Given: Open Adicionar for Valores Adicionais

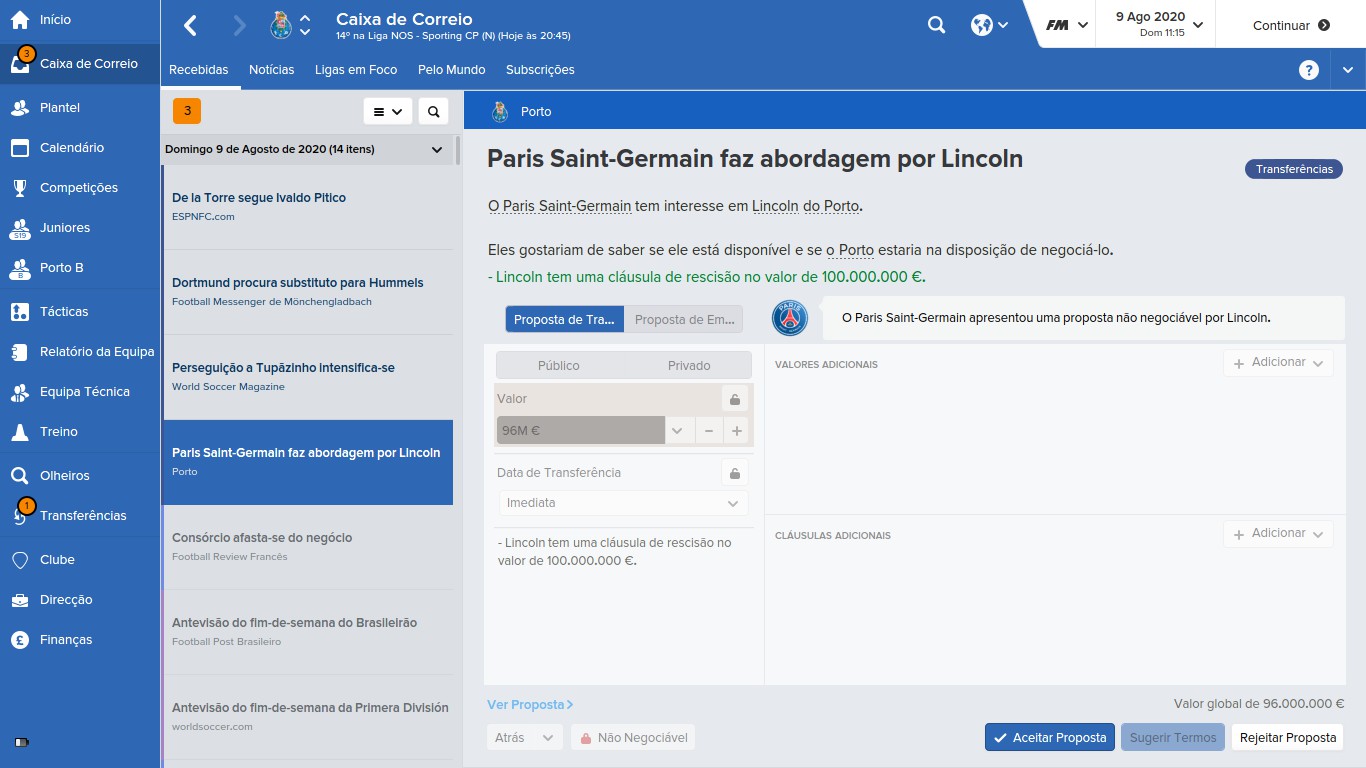Looking at the screenshot, I should pyautogui.click(x=1278, y=362).
